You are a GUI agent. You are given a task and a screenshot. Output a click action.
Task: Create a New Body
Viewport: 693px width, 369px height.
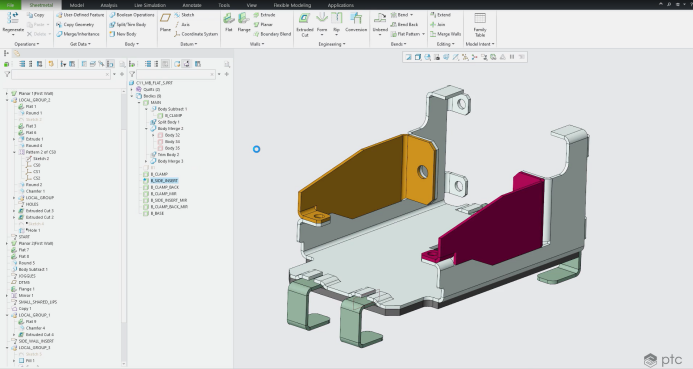click(x=123, y=34)
